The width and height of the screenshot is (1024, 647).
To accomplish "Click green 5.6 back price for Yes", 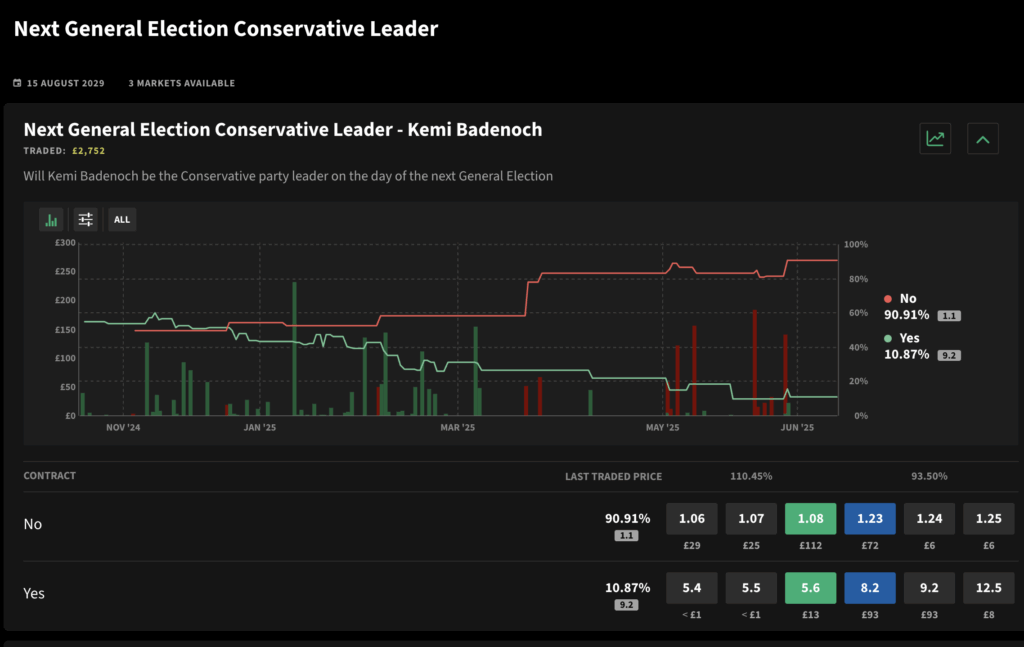I will (x=810, y=588).
